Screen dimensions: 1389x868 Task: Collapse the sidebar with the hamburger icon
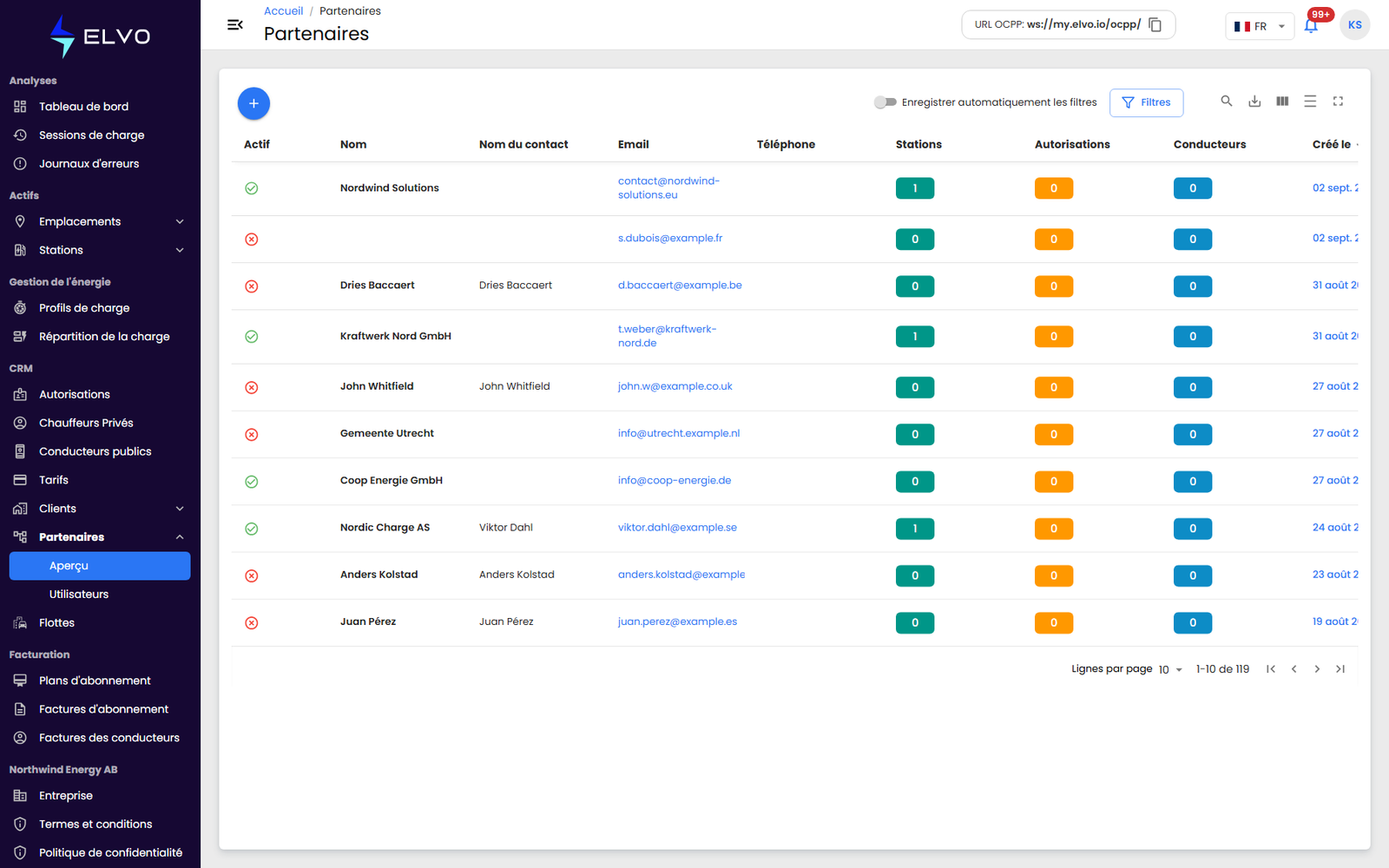click(234, 25)
